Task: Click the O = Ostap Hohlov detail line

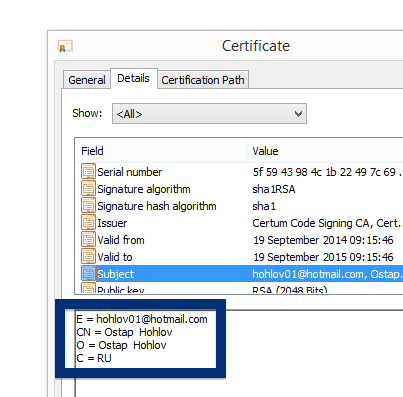Action: click(x=121, y=345)
